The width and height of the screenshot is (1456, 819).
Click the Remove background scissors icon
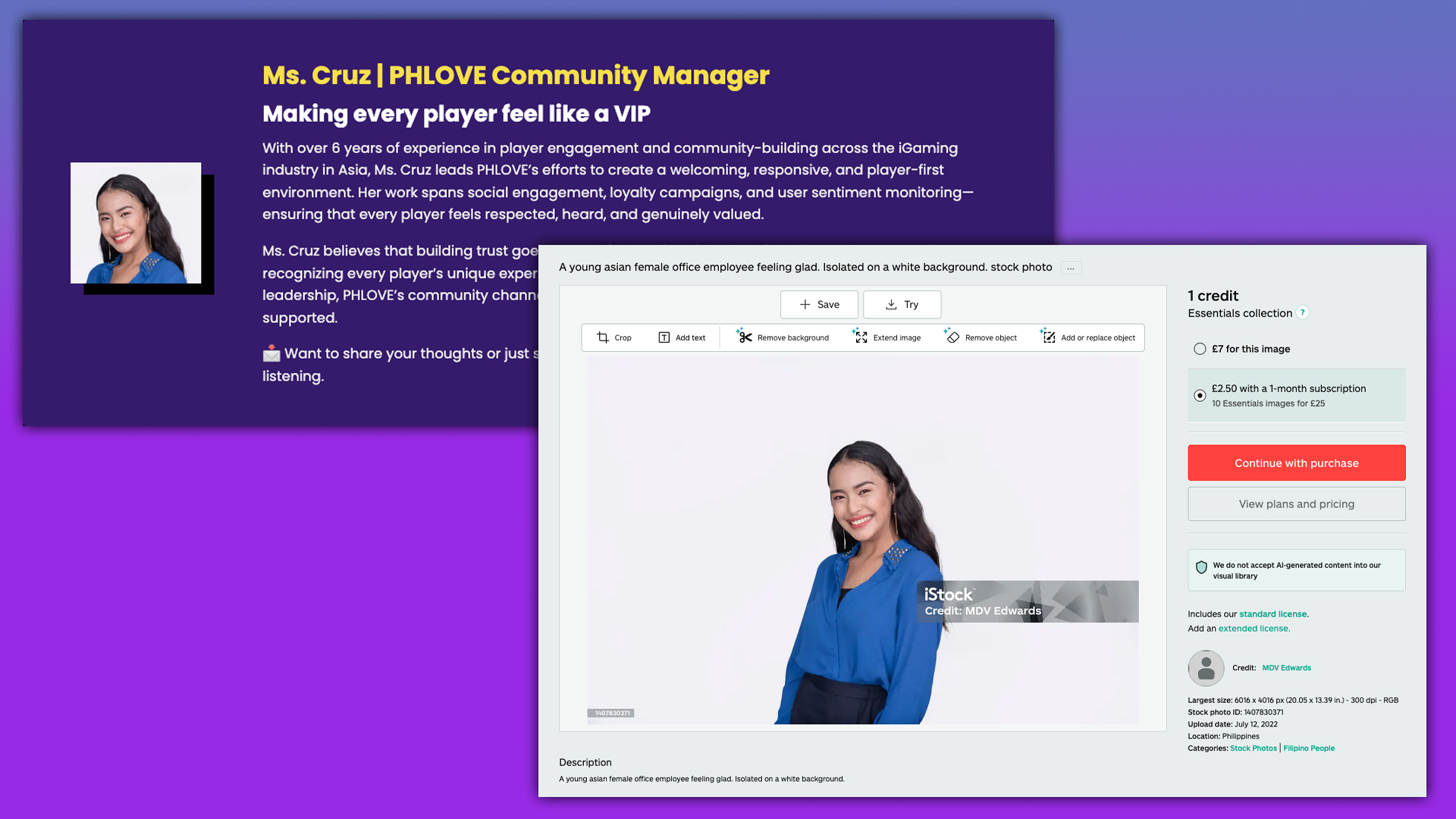click(744, 337)
